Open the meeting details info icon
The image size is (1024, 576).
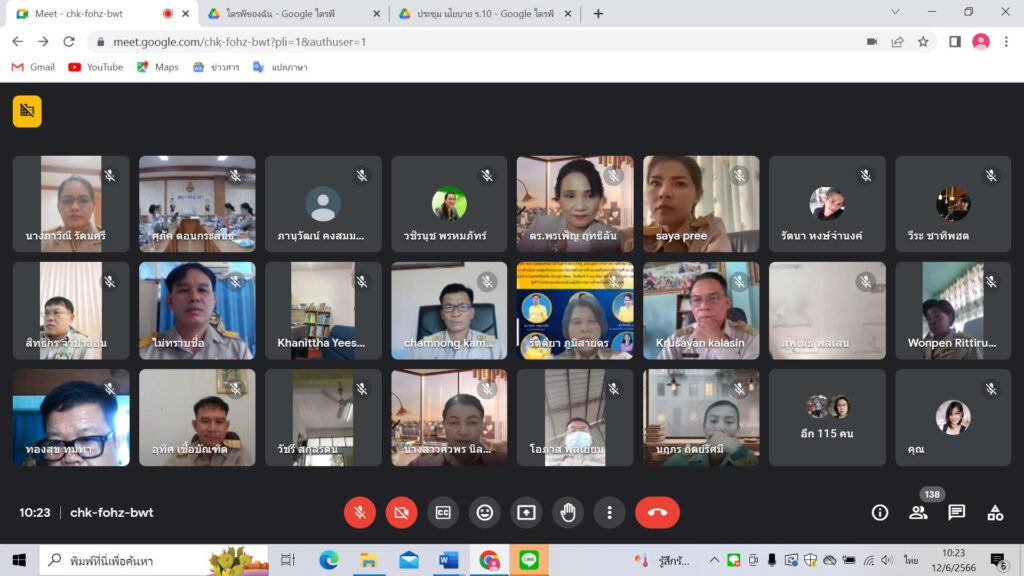(x=880, y=513)
